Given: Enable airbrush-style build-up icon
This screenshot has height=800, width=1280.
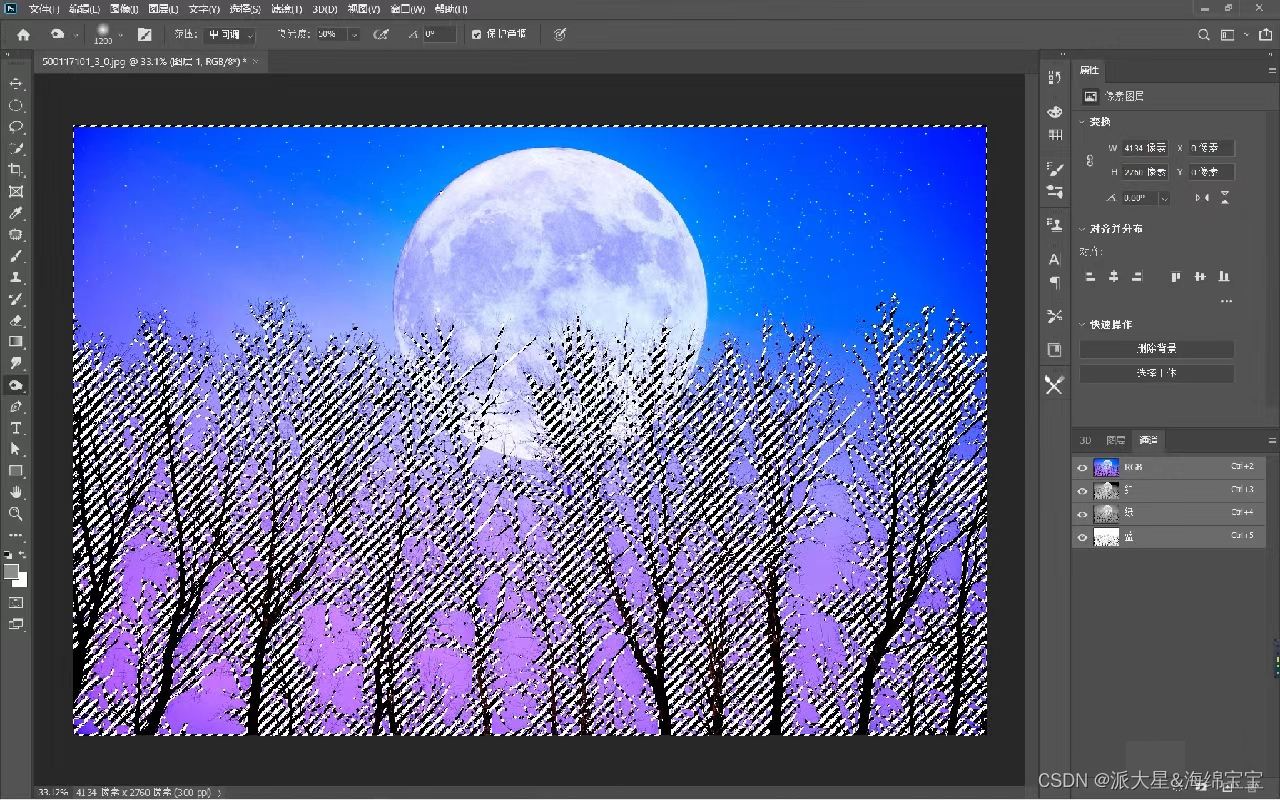Looking at the screenshot, I should coord(381,34).
